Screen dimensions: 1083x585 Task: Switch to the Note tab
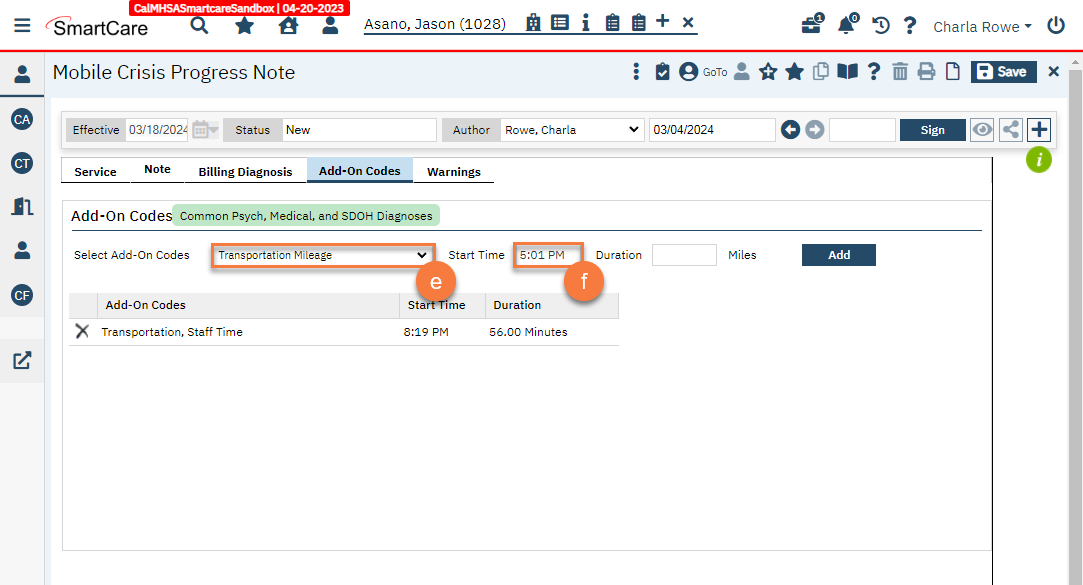pos(157,170)
